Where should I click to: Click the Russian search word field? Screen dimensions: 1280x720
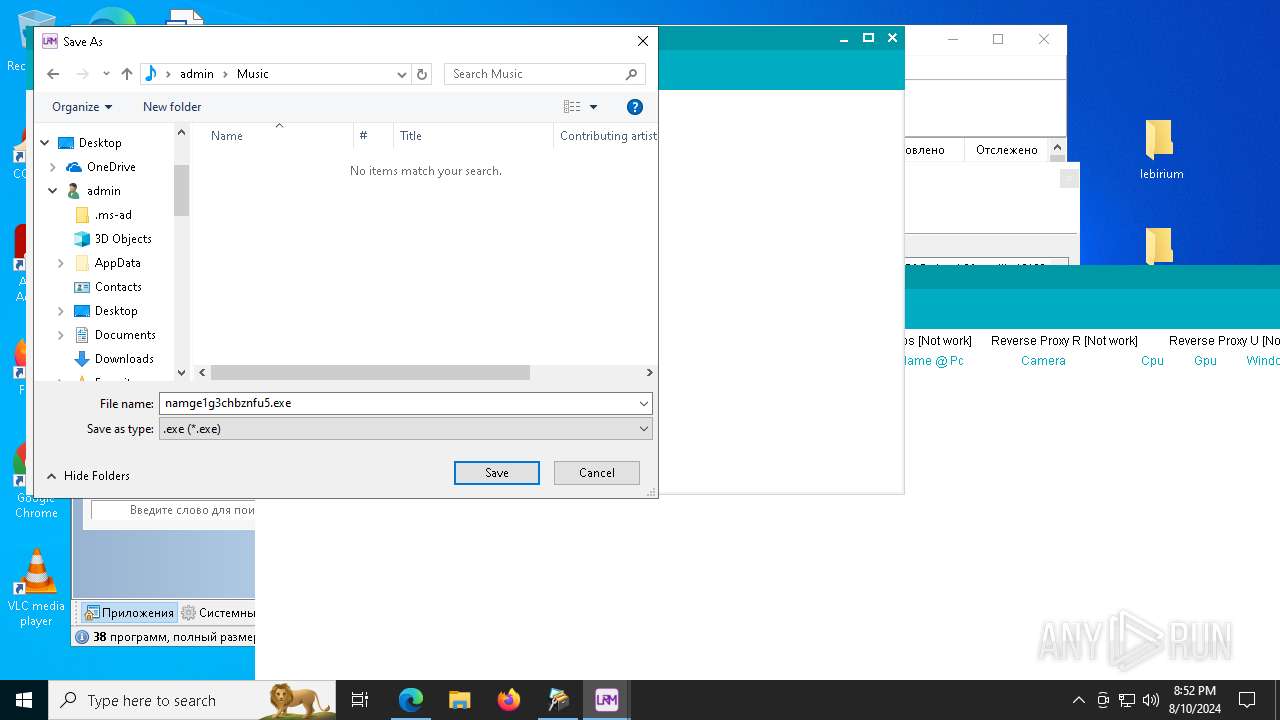point(173,510)
